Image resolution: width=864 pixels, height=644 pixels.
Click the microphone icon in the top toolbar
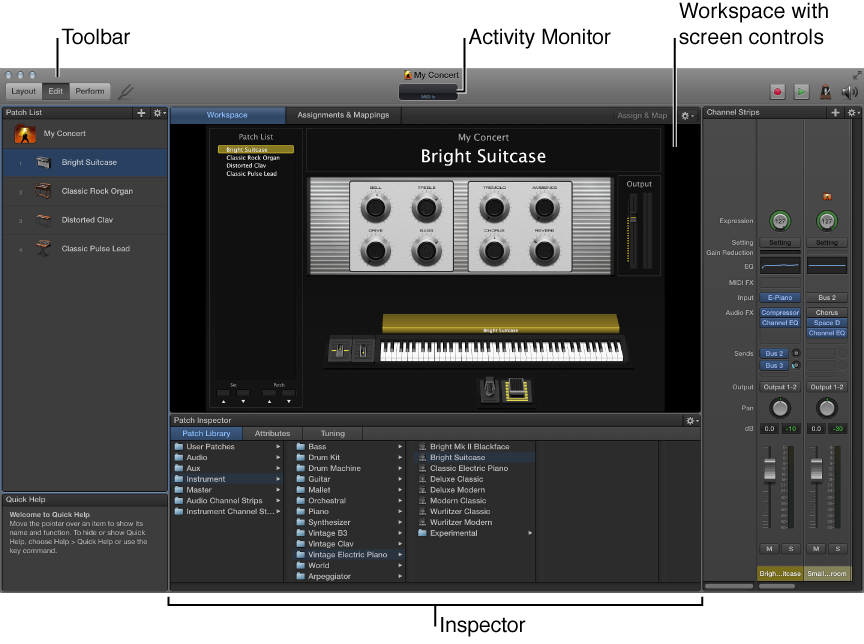[x=826, y=92]
